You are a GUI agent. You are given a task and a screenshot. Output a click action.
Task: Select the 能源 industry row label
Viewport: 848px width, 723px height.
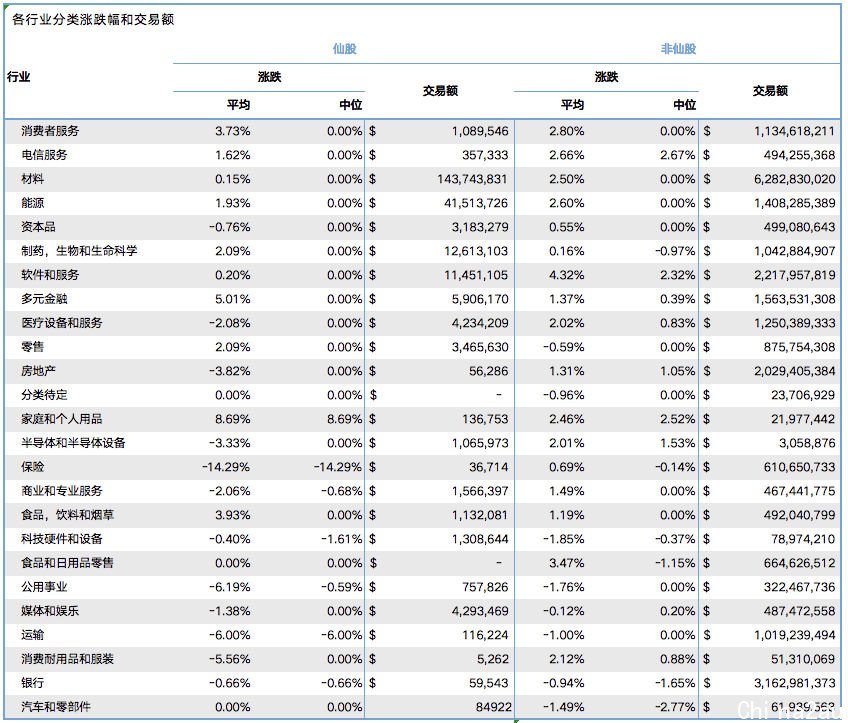pos(32,203)
